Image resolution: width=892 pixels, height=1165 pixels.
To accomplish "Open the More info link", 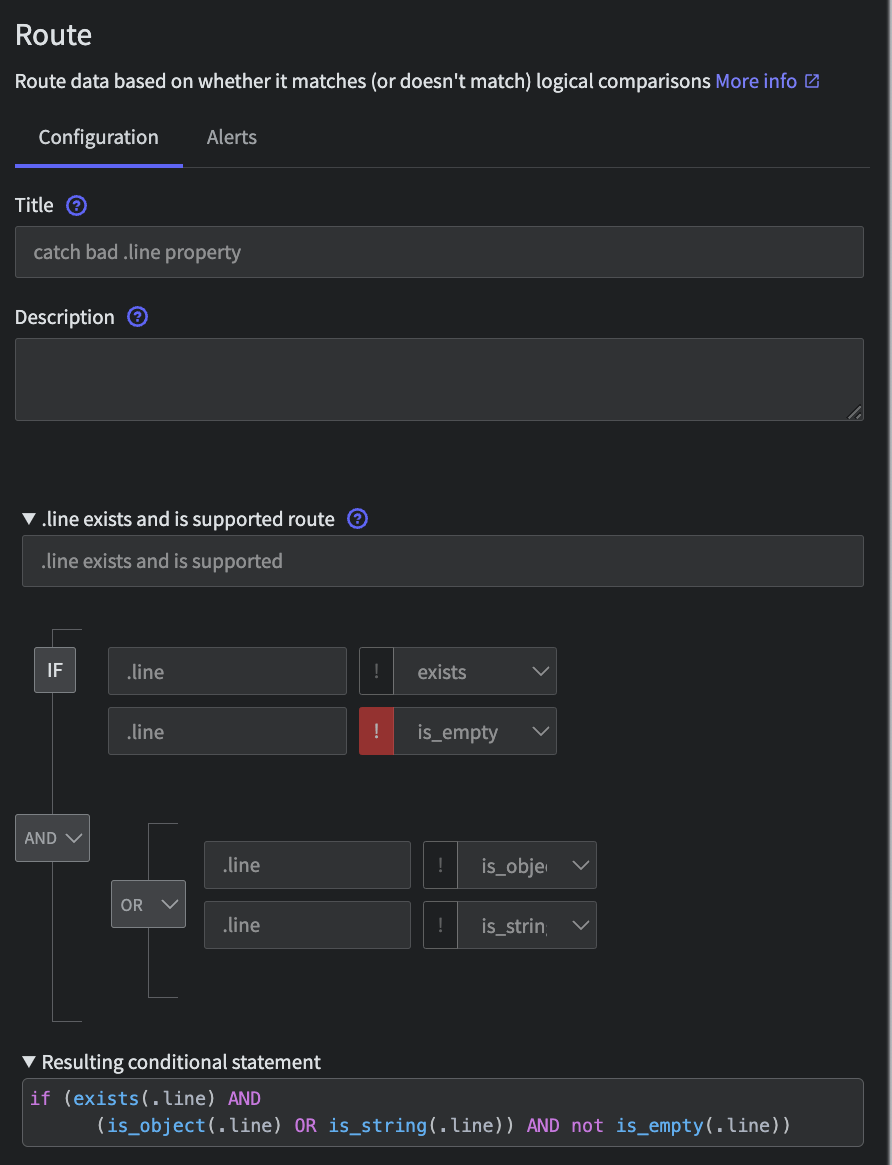I will tap(756, 81).
